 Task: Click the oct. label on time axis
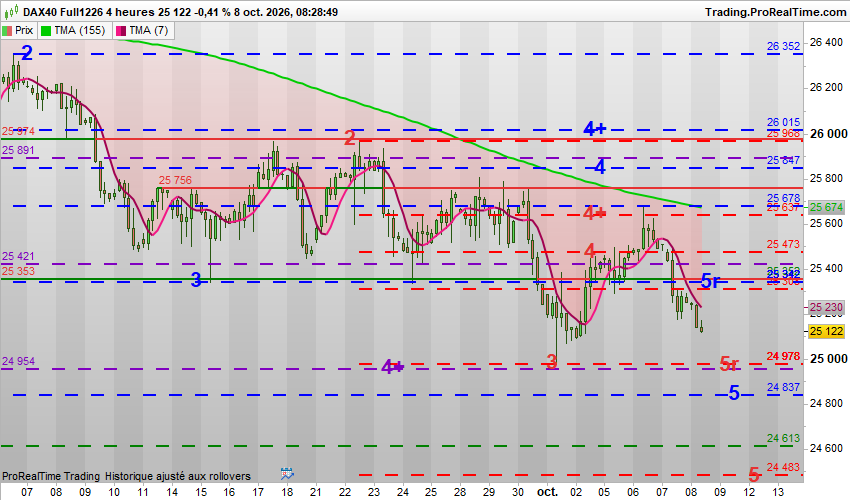pos(548,492)
